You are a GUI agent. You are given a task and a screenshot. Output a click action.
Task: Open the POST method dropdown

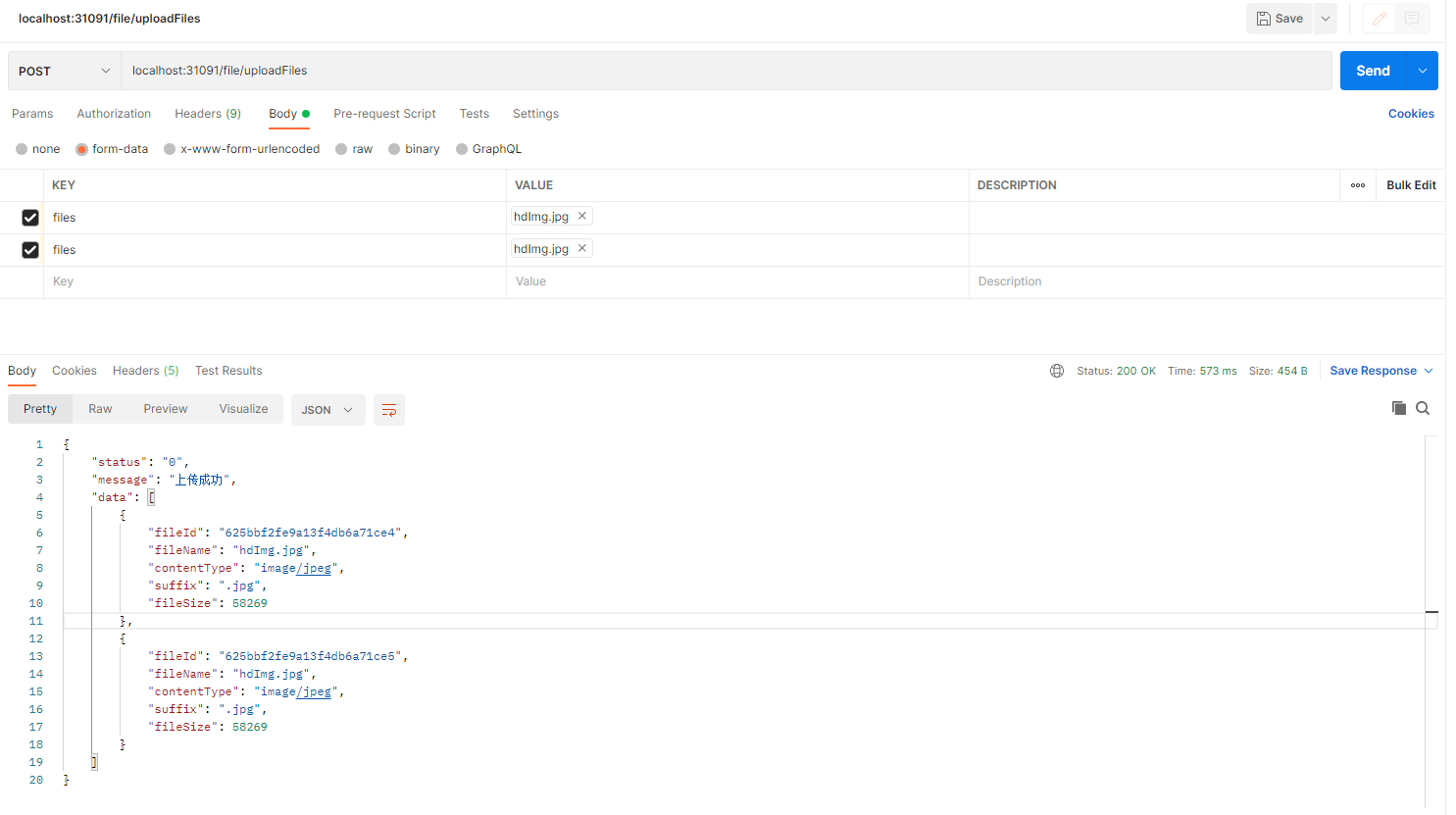click(65, 71)
